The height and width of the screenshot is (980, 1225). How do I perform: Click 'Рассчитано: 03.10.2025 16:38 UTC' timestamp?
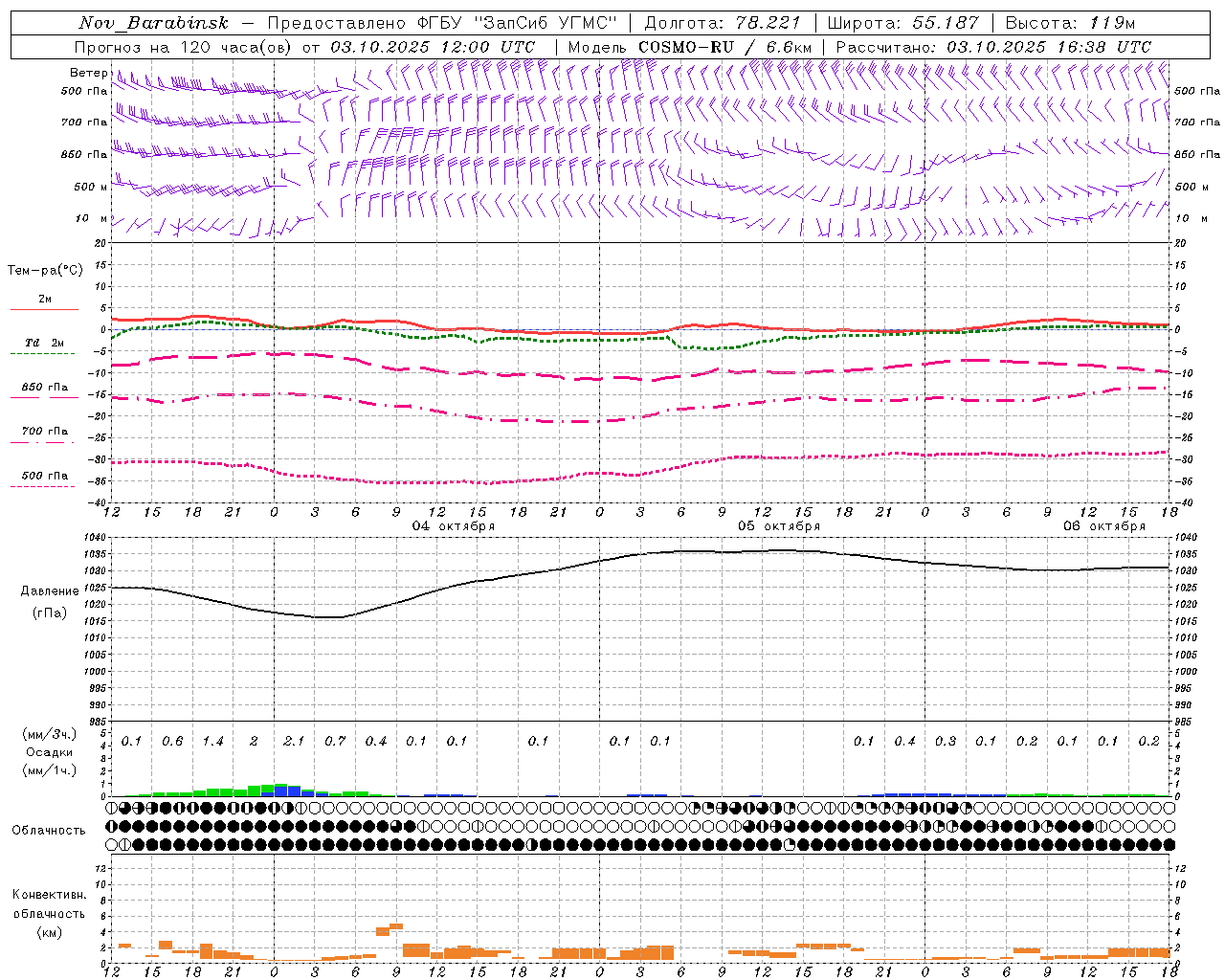pos(993,47)
